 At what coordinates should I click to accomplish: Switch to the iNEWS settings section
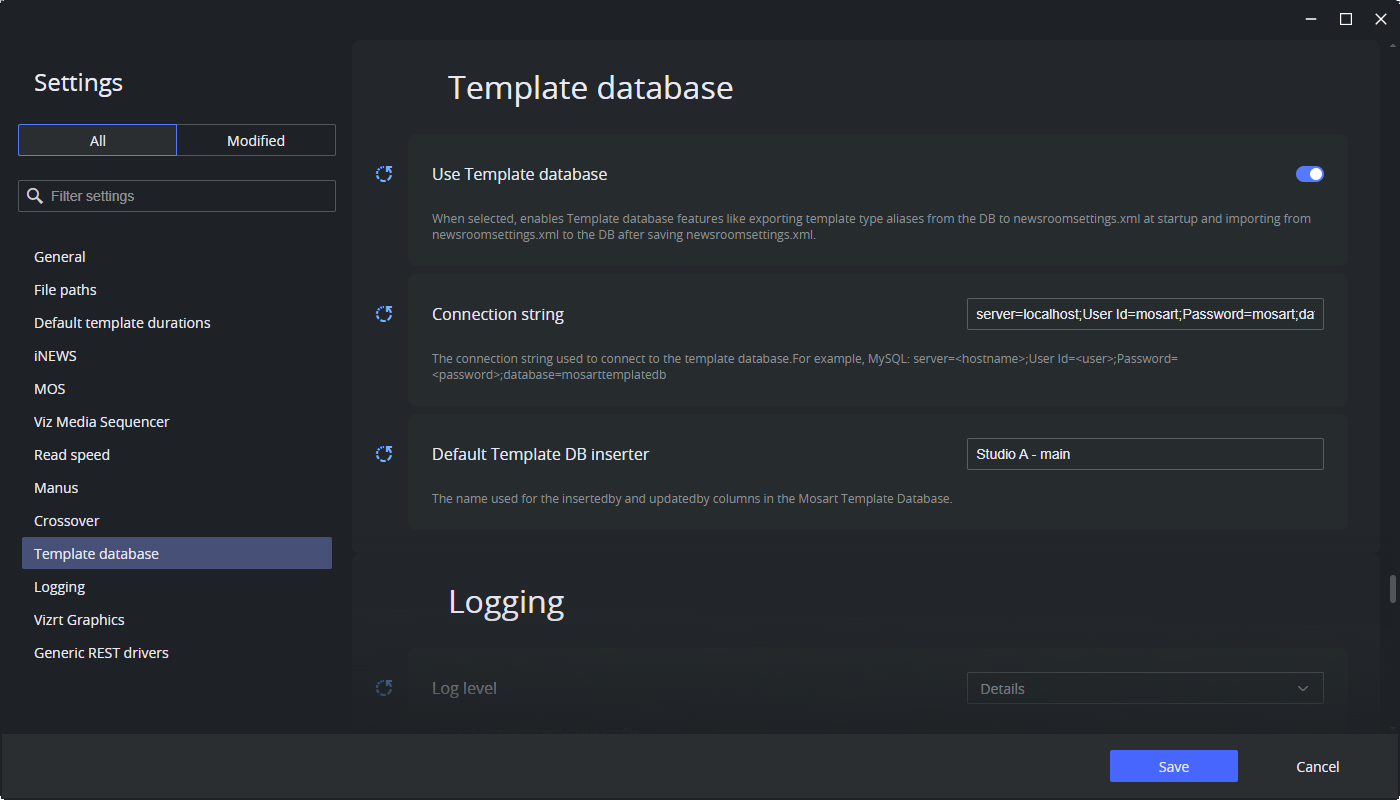(55, 355)
